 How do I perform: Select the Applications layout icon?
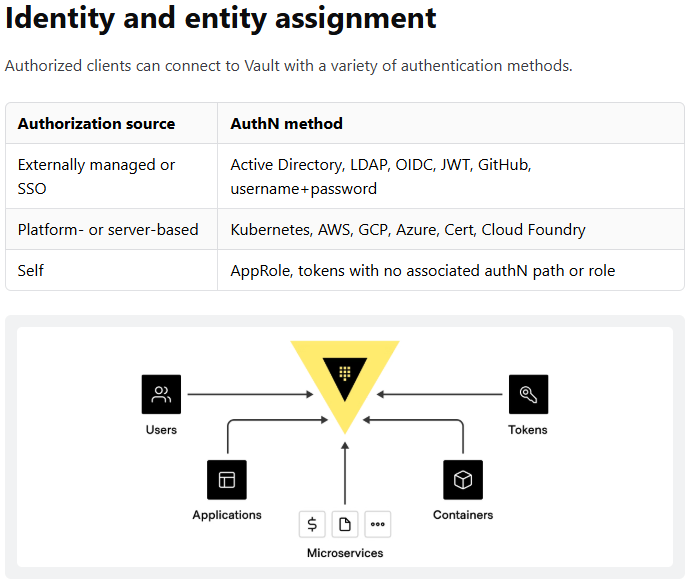[227, 480]
